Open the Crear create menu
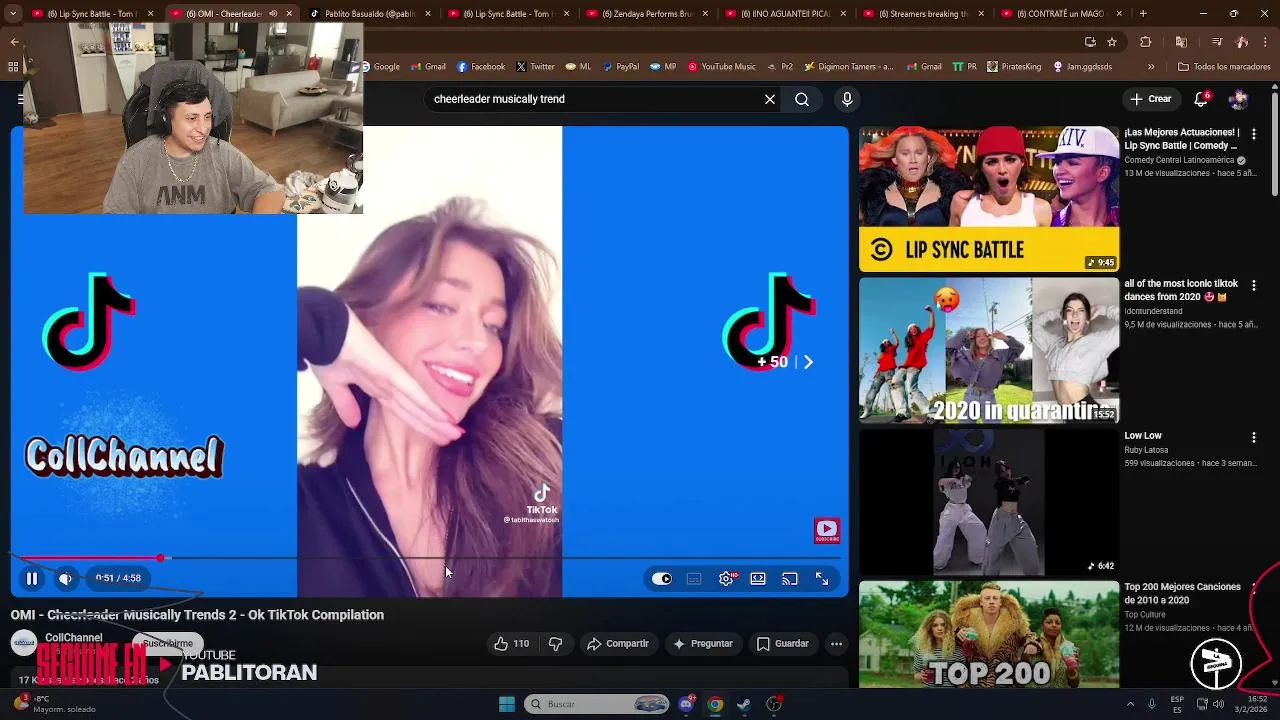This screenshot has height=720, width=1280. (1151, 99)
